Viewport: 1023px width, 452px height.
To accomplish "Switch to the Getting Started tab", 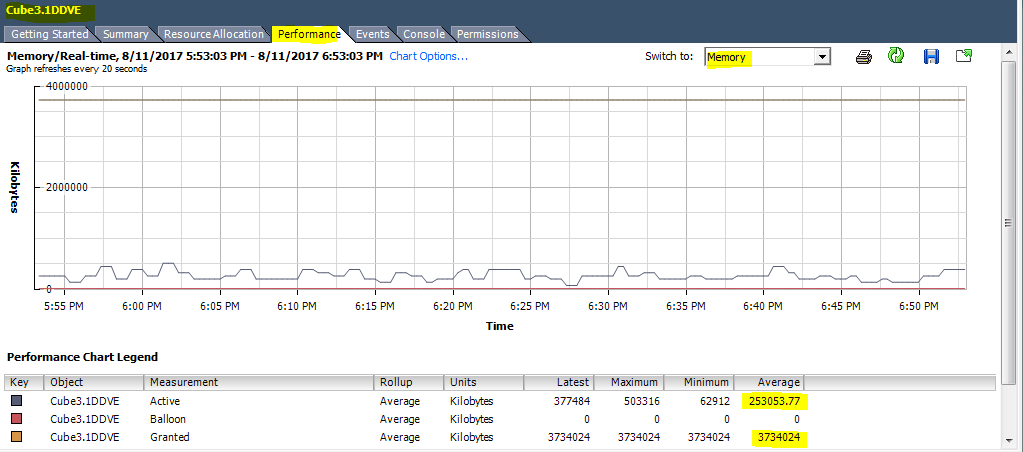I will tap(50, 34).
